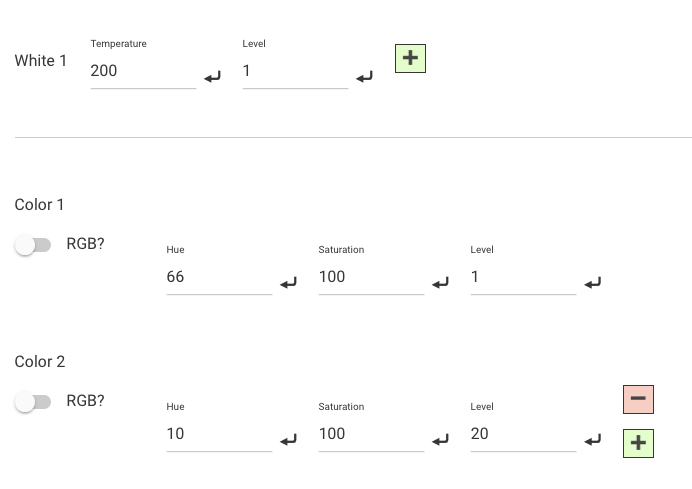Focus the Color 2 Hue input
Screen dimensions: 692x489
tap(219, 434)
